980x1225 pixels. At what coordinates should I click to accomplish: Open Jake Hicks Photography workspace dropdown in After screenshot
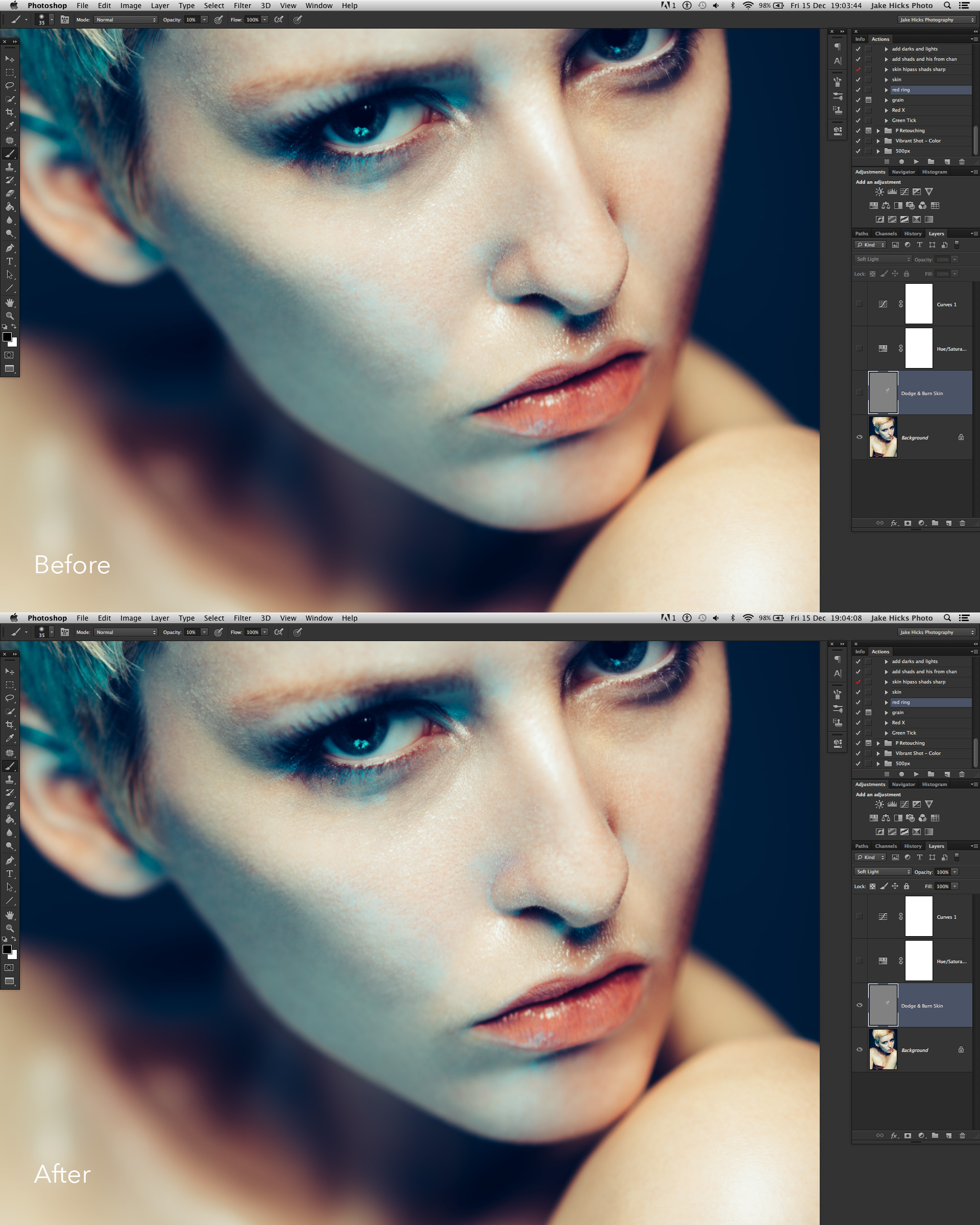coord(937,632)
